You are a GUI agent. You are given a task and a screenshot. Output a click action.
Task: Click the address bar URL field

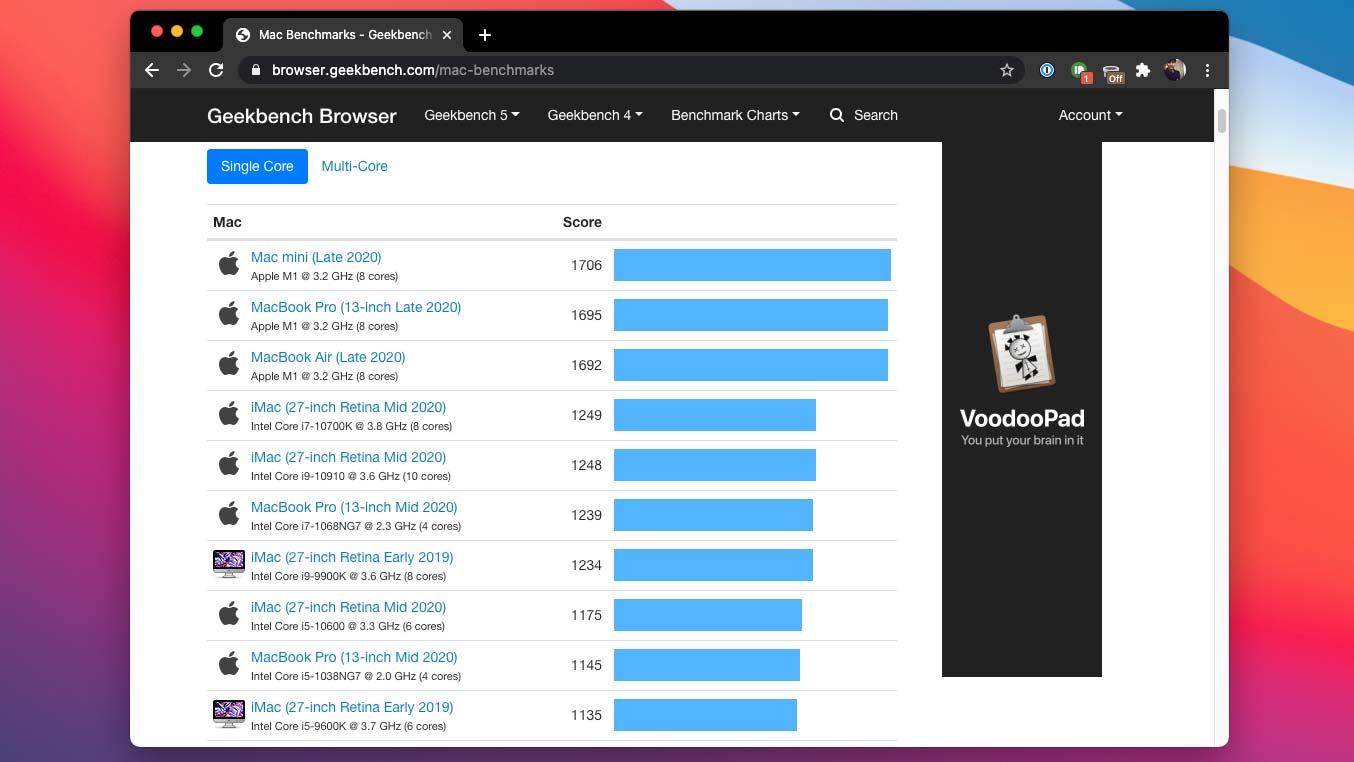click(x=630, y=70)
